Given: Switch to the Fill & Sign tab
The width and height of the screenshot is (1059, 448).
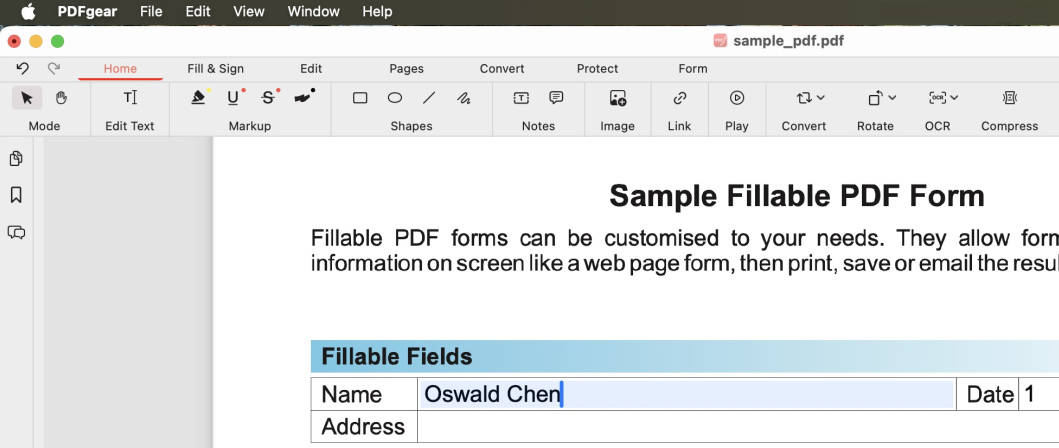Looking at the screenshot, I should [x=216, y=69].
